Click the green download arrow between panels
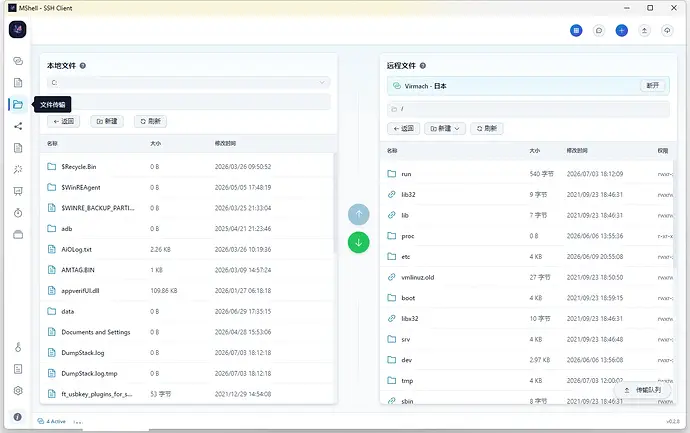This screenshot has height=433, width=690. coord(359,242)
